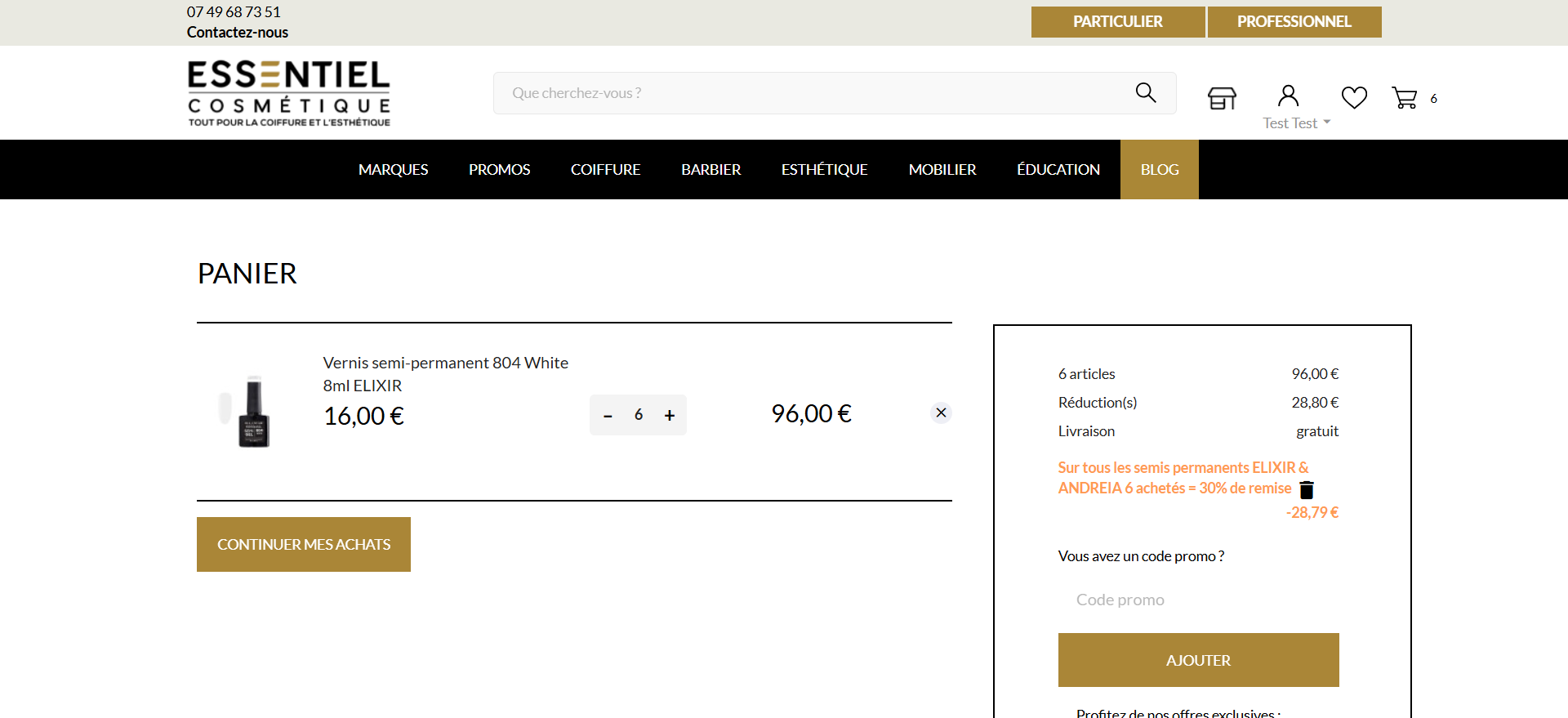Increase Vernis quantity with plus button
Viewport: 1568px width, 718px height.
670,416
